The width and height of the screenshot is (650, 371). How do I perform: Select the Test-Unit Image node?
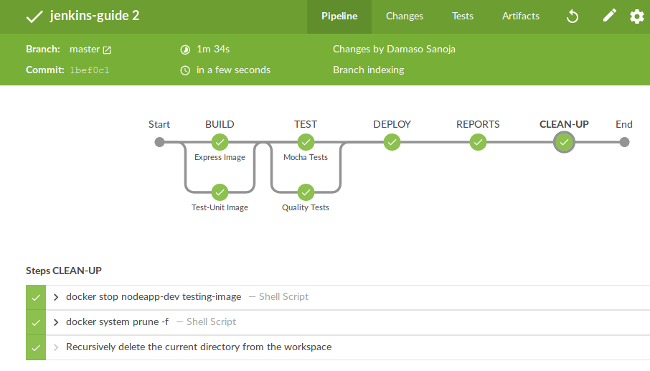click(220, 192)
